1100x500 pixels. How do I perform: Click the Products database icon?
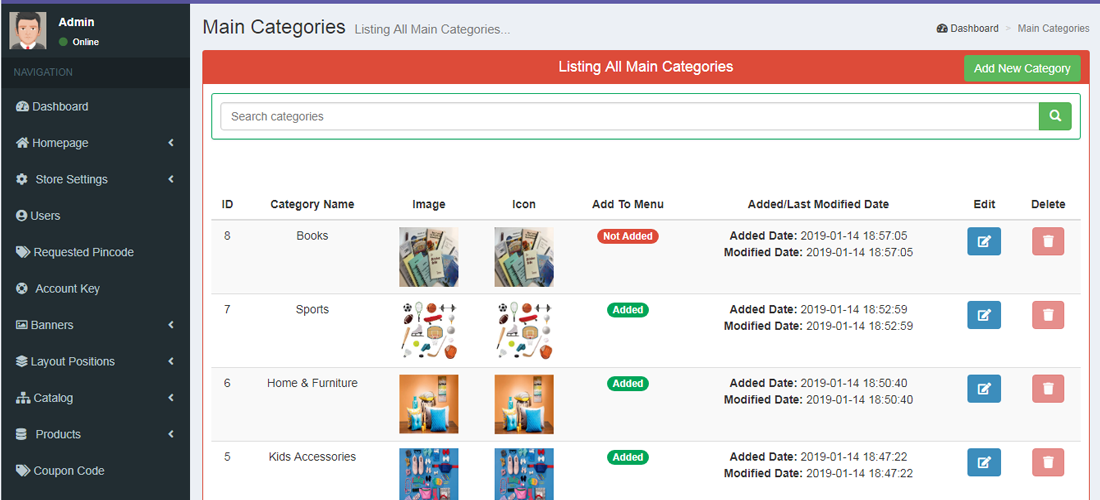(21, 435)
